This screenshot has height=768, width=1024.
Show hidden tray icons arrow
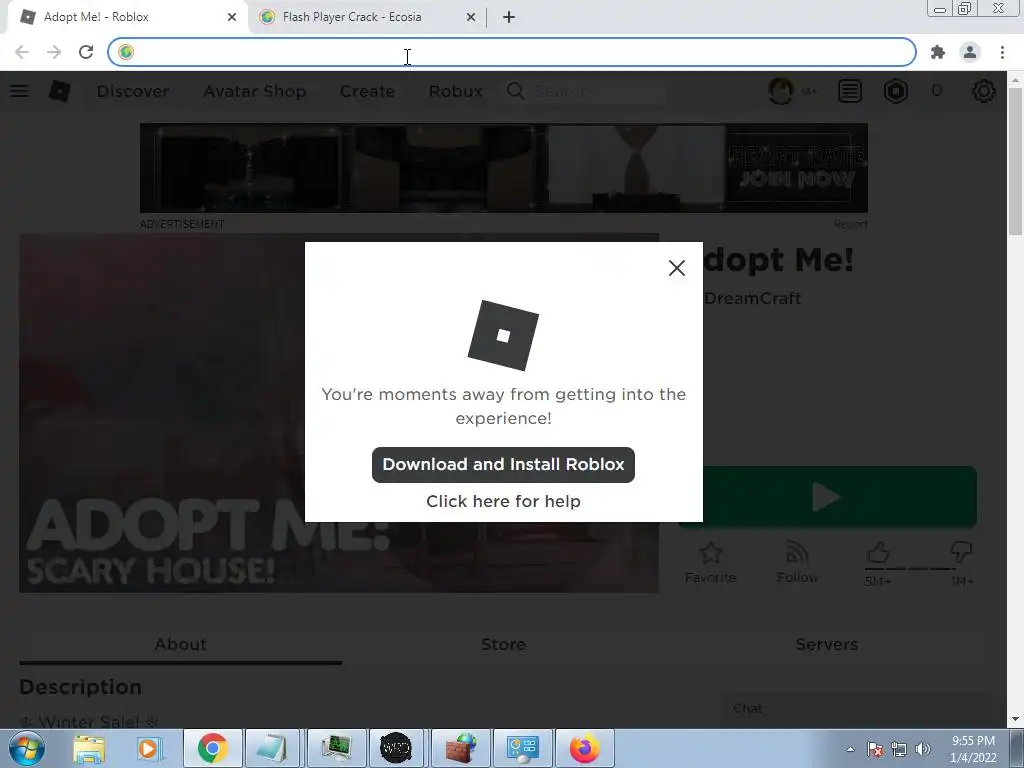[x=850, y=749]
